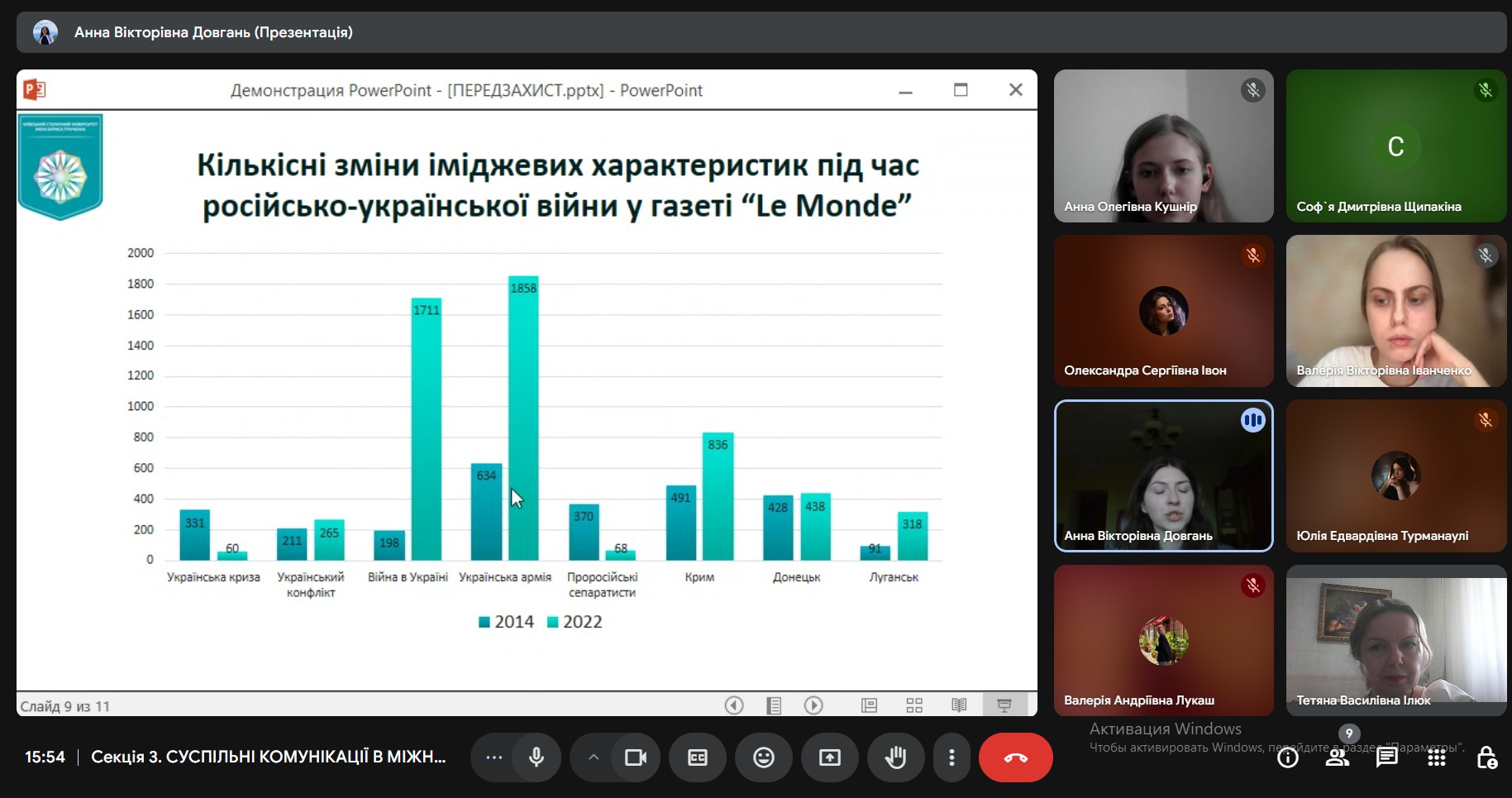
Task: Leave the call with the red button
Action: coord(1015,757)
